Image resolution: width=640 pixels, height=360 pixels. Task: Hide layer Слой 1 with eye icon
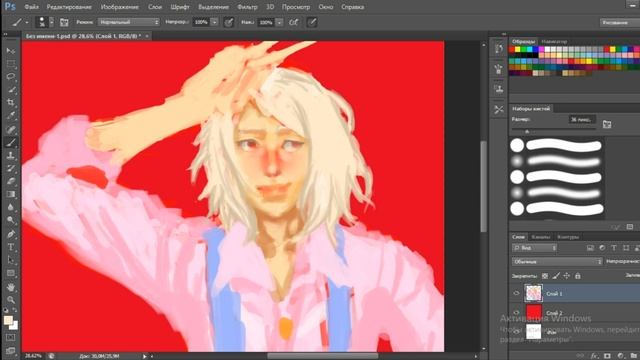(516, 293)
